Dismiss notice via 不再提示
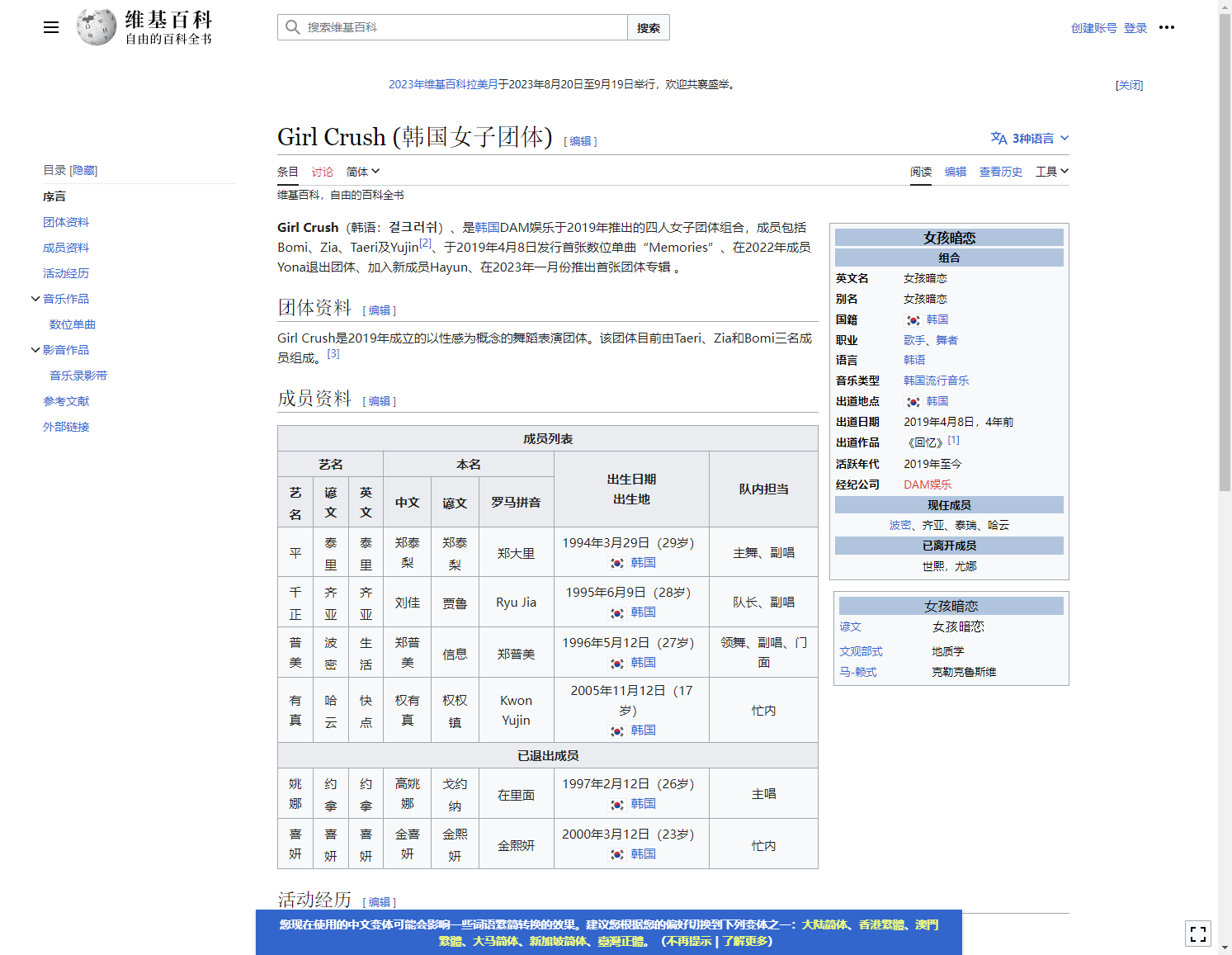This screenshot has width=1232, height=955. tap(689, 941)
